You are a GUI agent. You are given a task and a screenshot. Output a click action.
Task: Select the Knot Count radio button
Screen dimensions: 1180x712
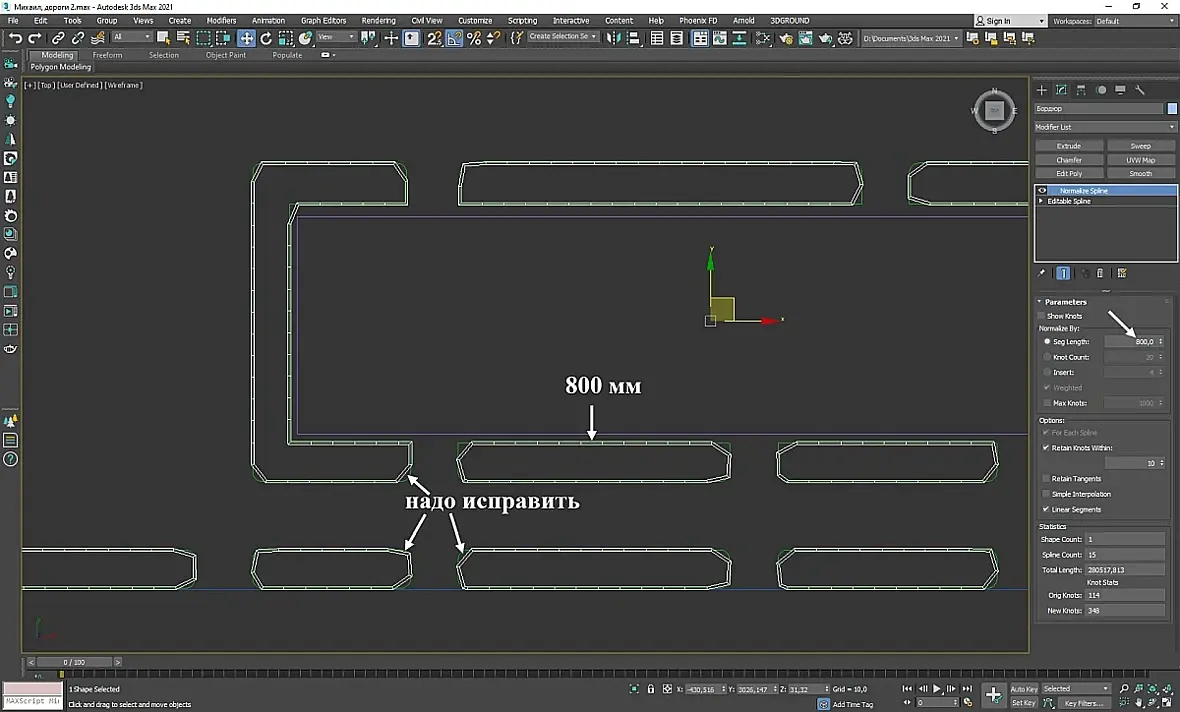coord(1047,357)
